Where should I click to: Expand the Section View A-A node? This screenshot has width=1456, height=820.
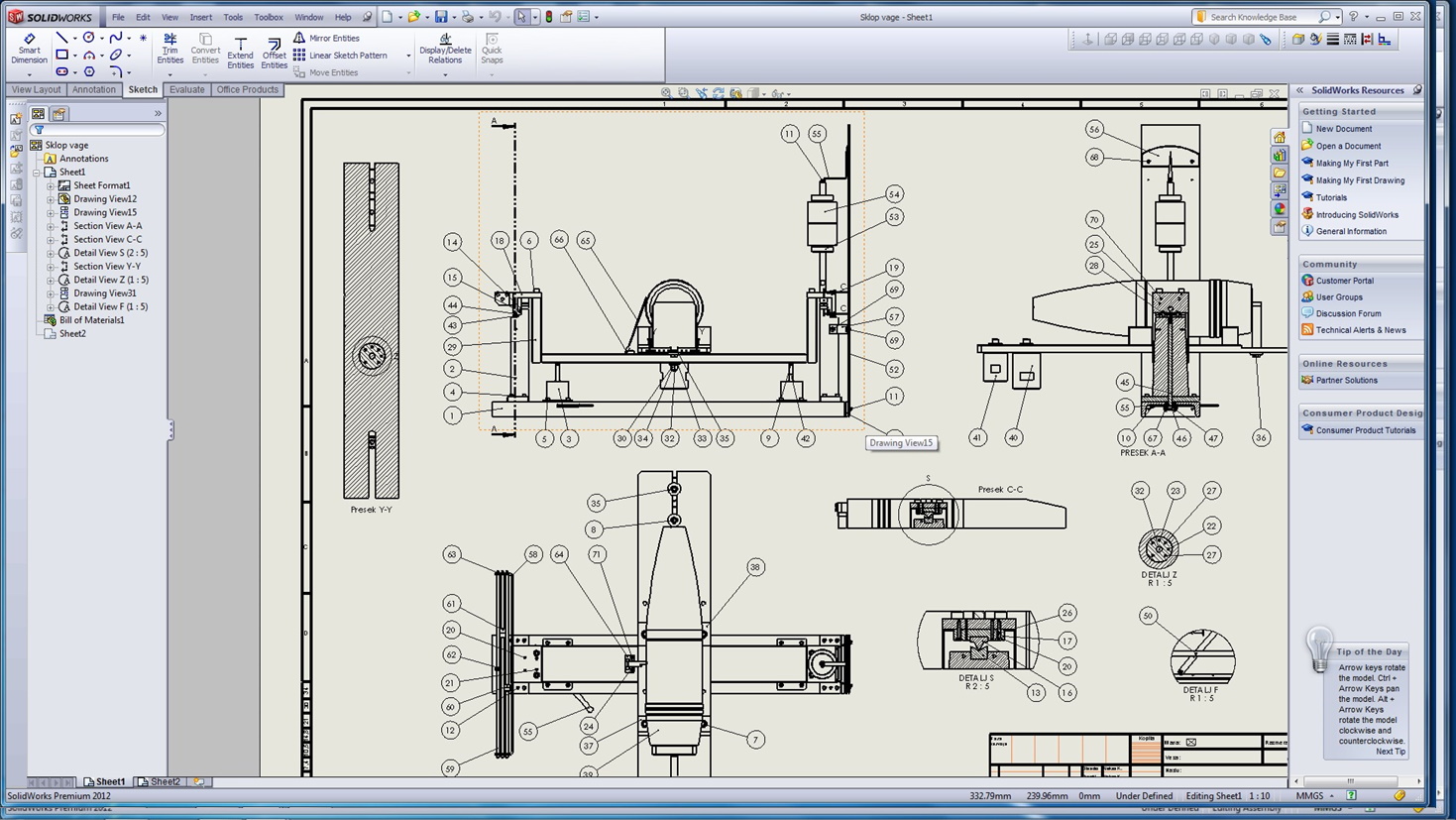pyautogui.click(x=51, y=226)
